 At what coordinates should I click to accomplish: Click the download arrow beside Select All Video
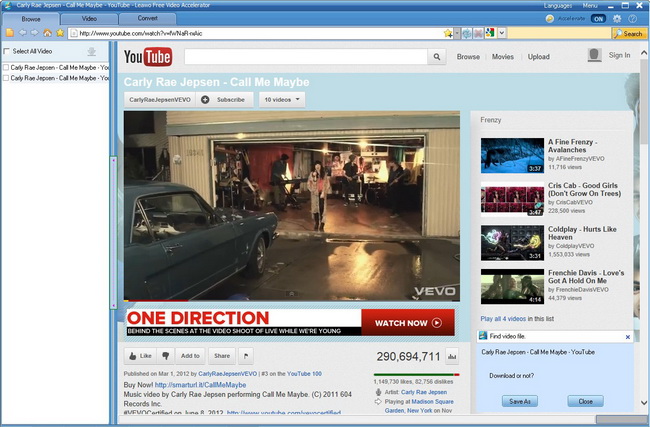pos(92,51)
